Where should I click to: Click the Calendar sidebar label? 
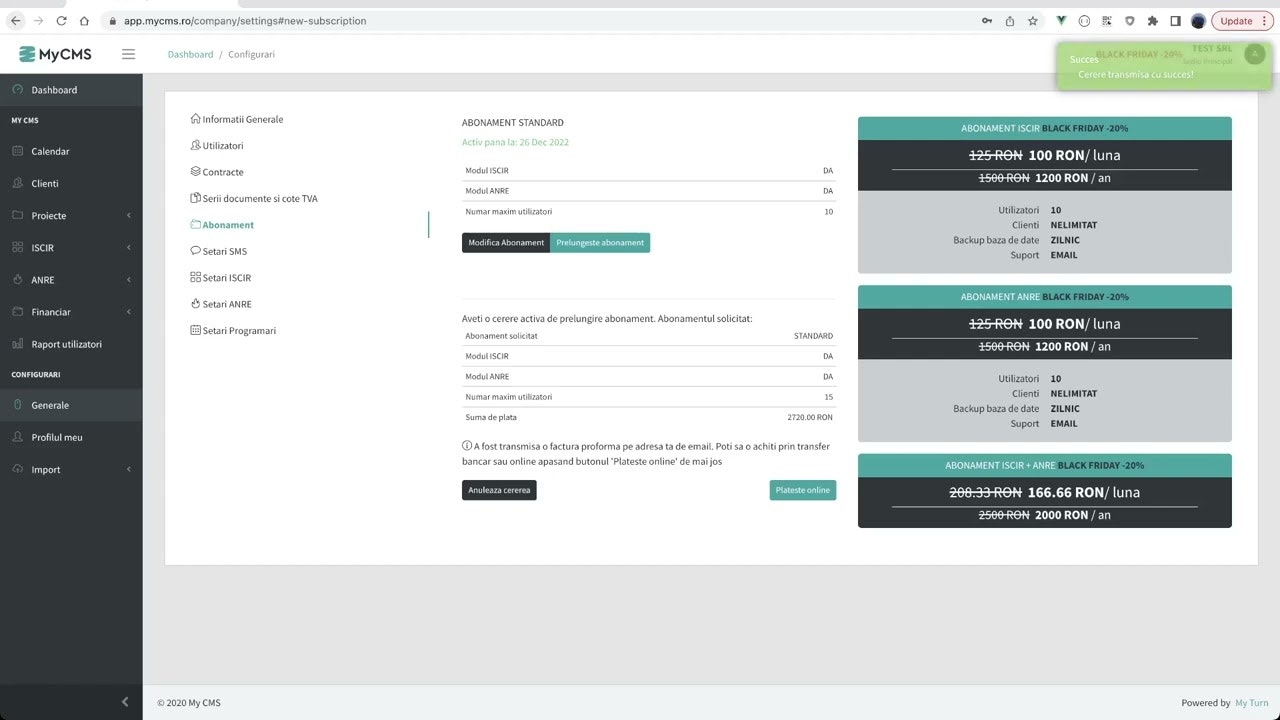[x=50, y=152]
